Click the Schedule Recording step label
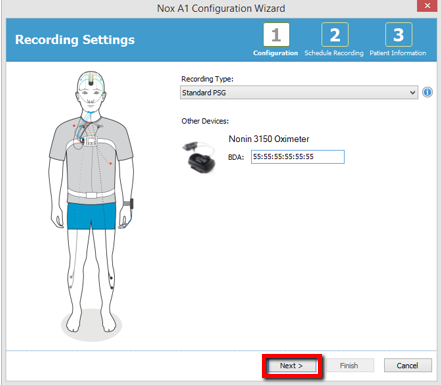Viewport: 441px width, 385px height. point(334,53)
